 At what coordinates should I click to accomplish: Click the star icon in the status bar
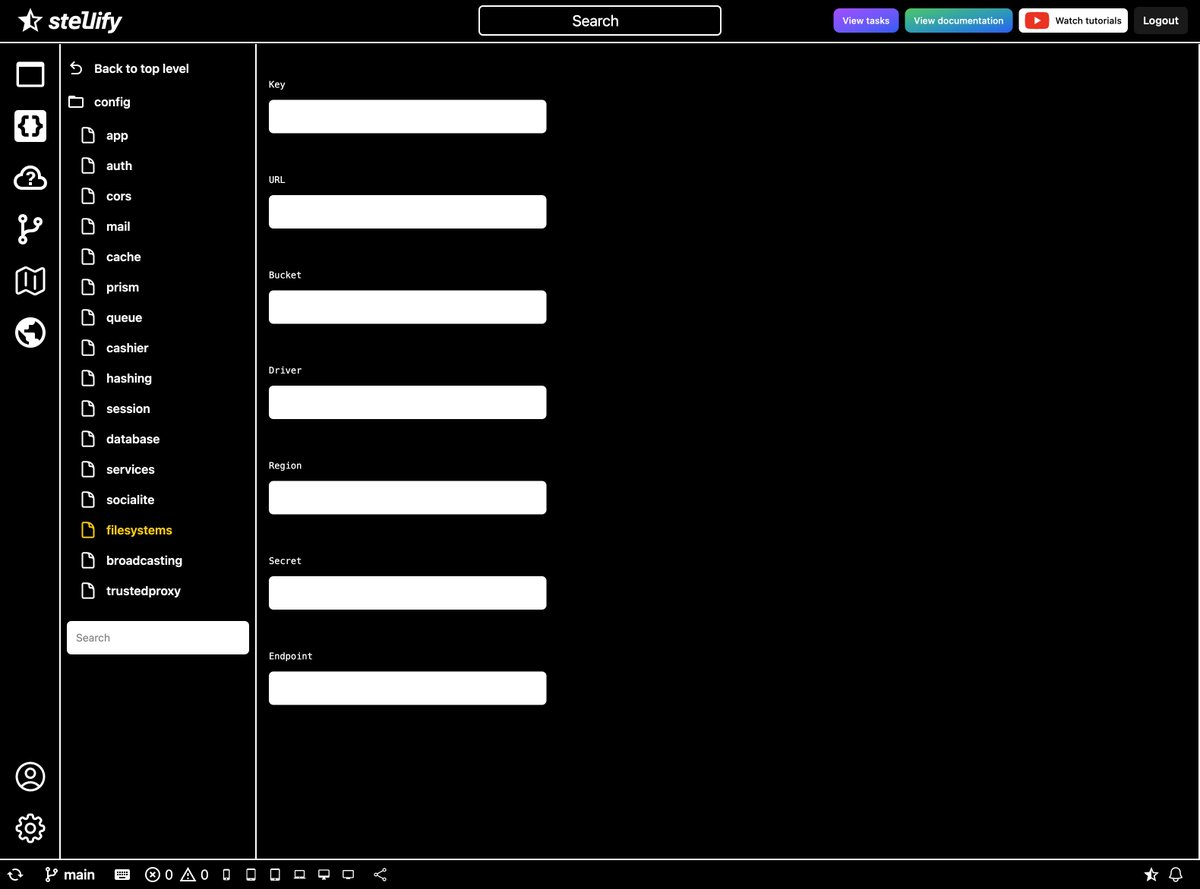(x=1152, y=874)
